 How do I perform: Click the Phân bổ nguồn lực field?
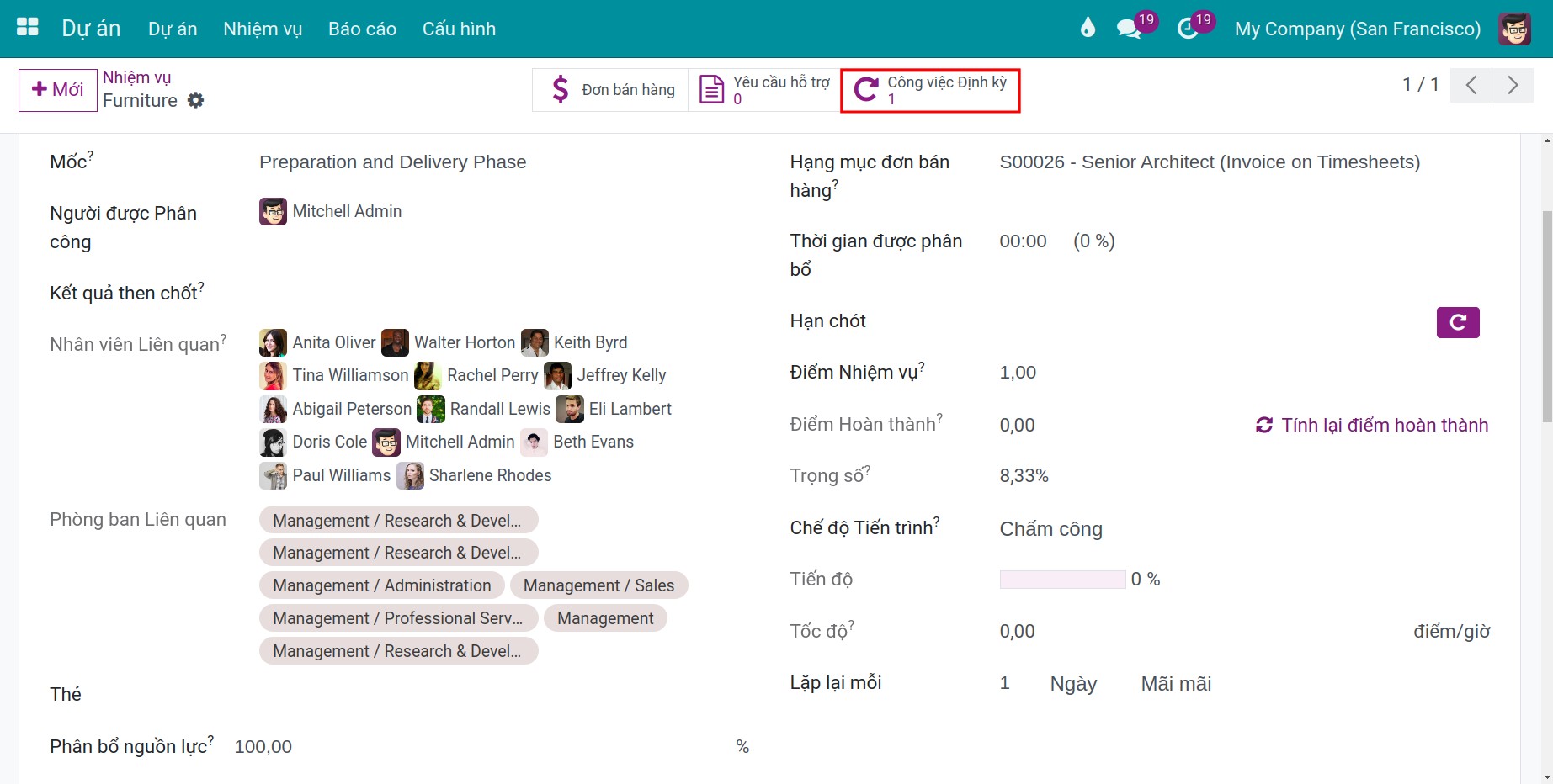[x=484, y=747]
